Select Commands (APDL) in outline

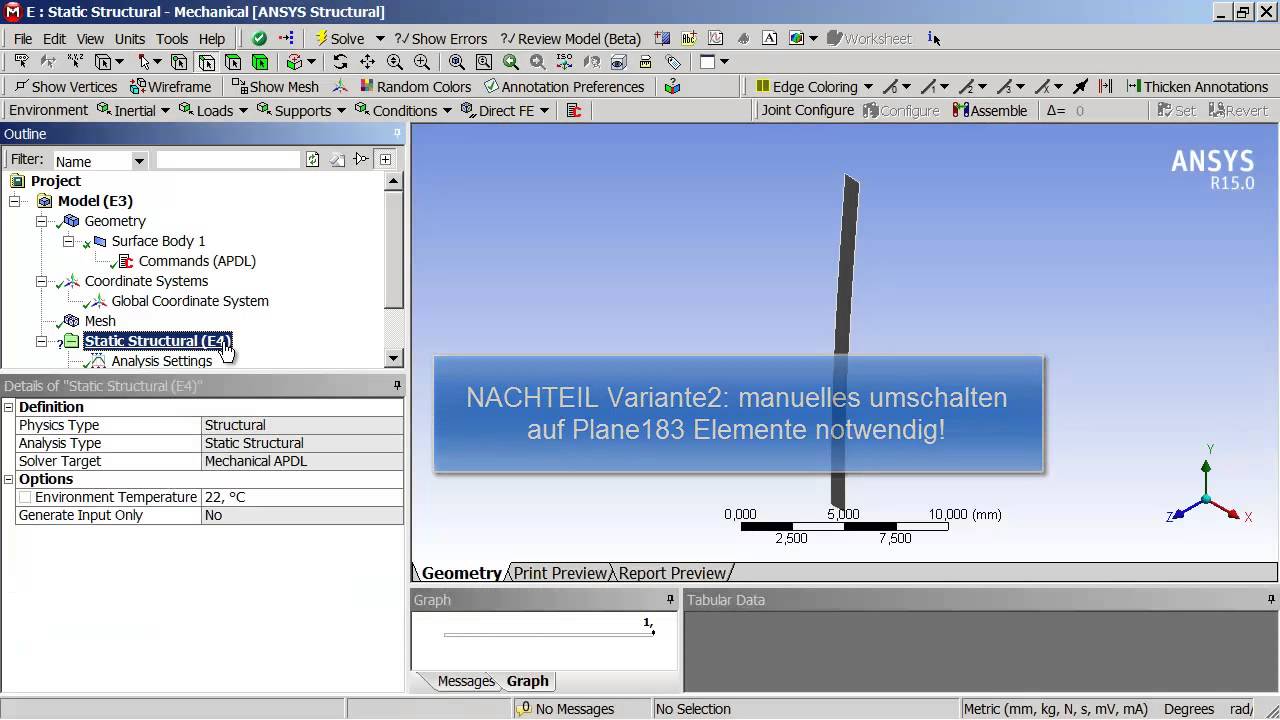click(x=197, y=261)
